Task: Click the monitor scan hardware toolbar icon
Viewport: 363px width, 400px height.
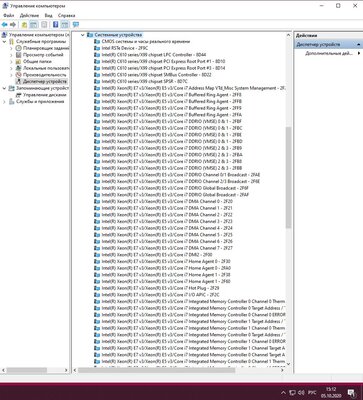Action: tap(76, 25)
